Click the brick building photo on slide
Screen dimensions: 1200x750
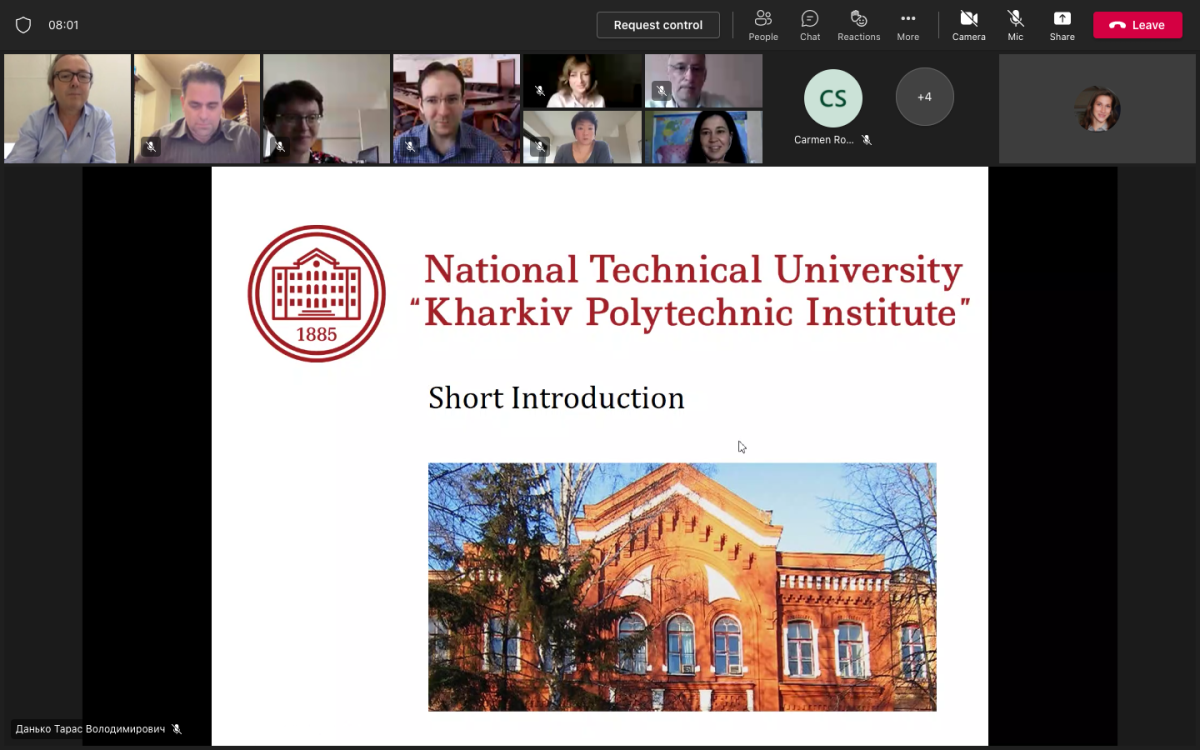(x=682, y=587)
